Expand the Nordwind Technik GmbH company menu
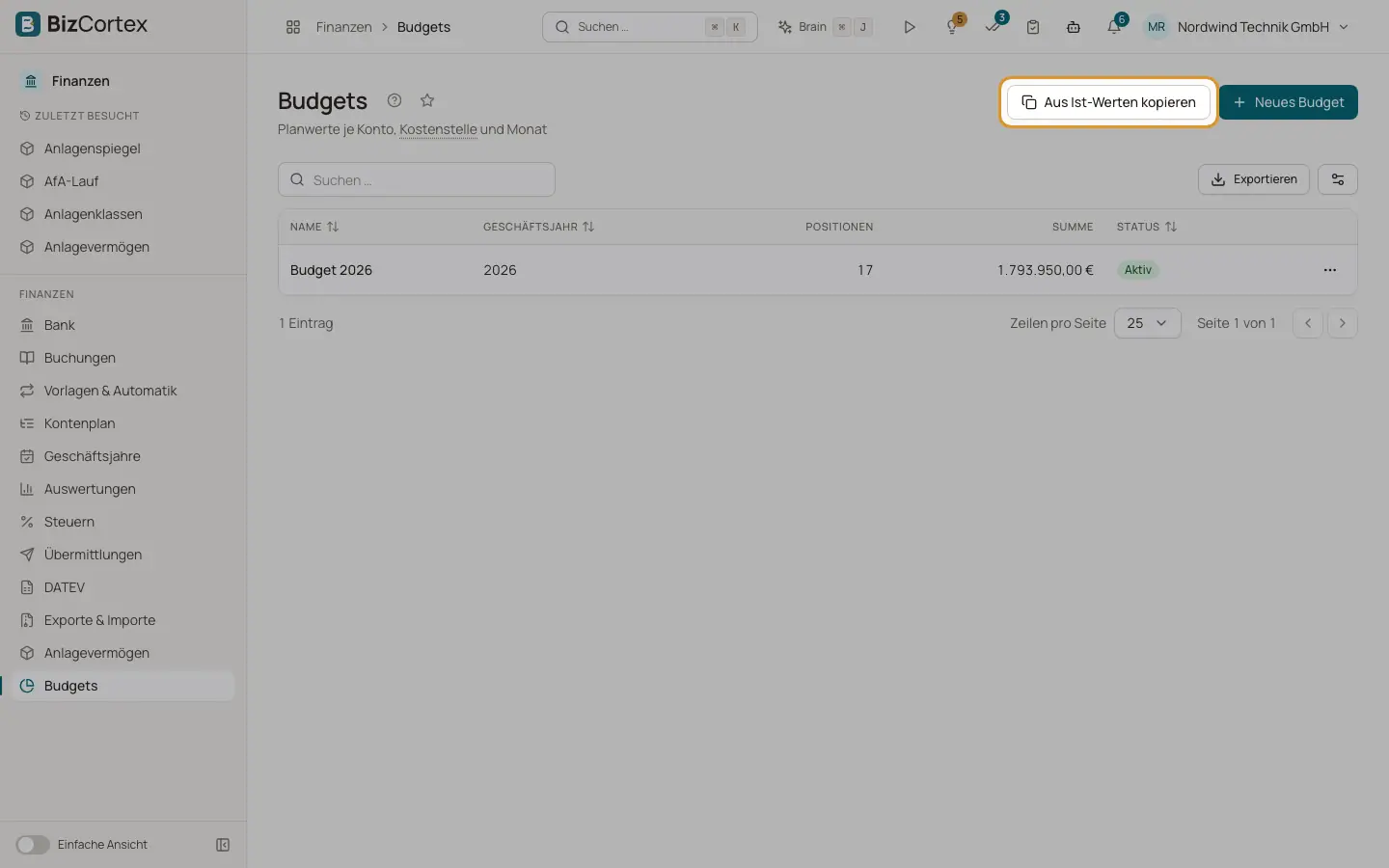 pyautogui.click(x=1263, y=27)
